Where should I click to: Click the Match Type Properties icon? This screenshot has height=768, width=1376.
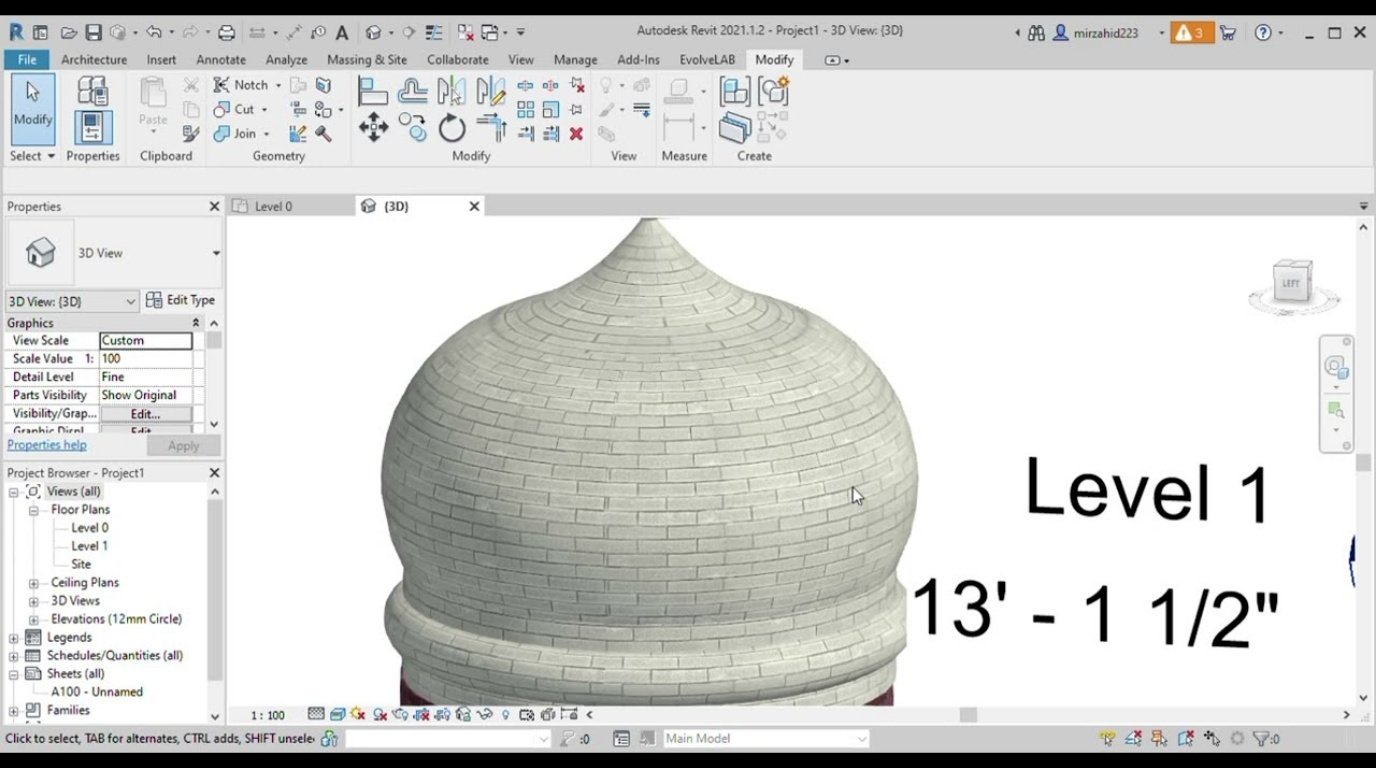point(192,133)
